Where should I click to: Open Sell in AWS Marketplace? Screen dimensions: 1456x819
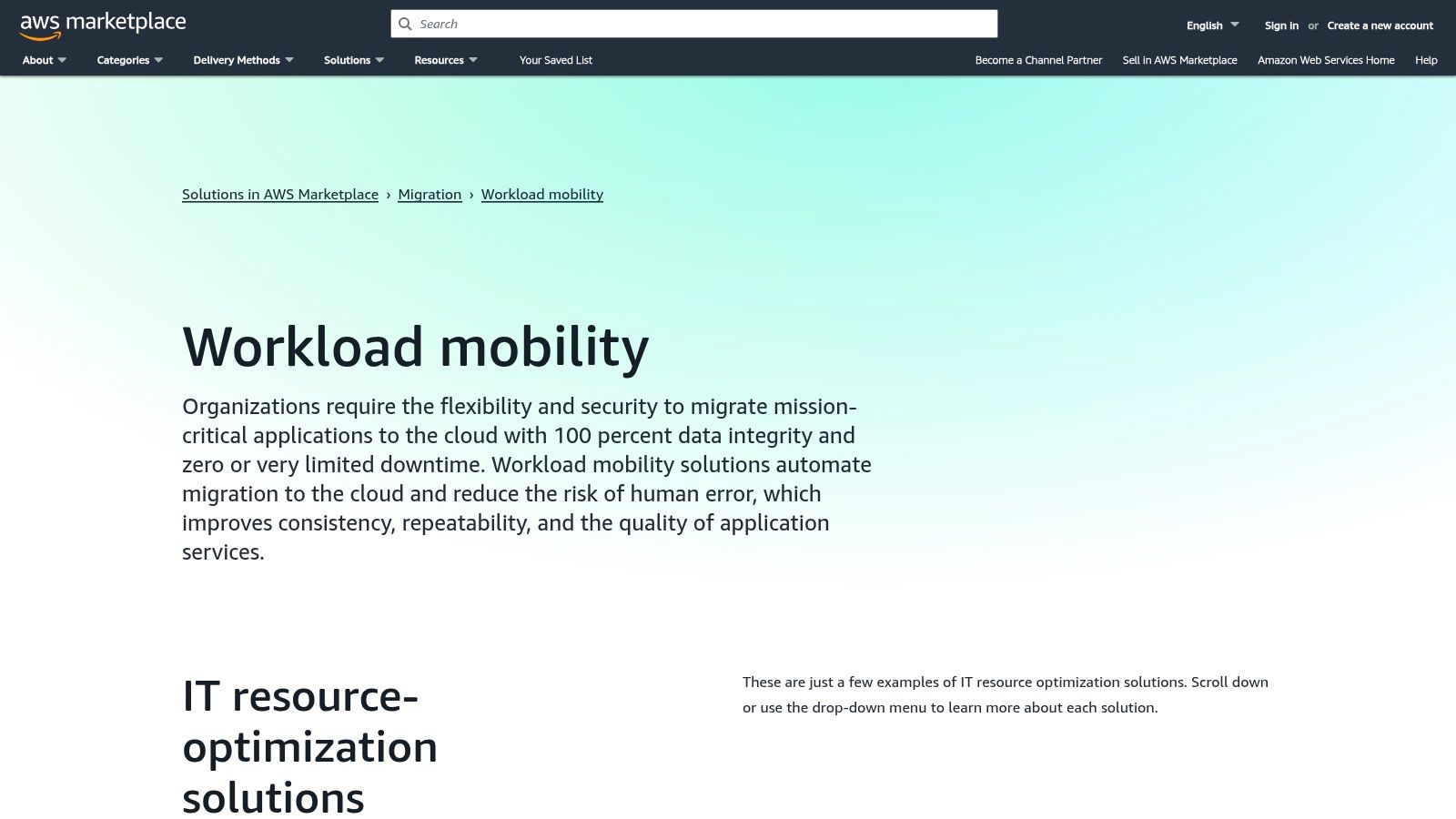pos(1179,60)
